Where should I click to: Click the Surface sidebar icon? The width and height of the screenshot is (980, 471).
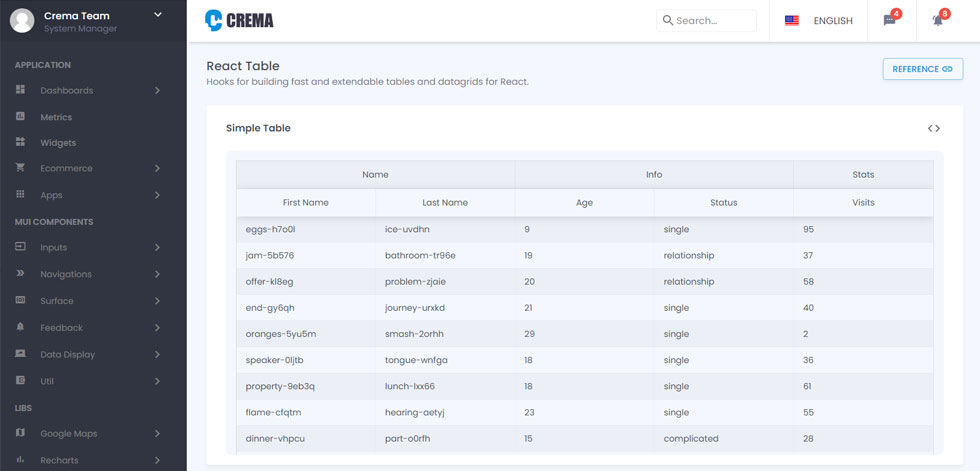point(21,300)
